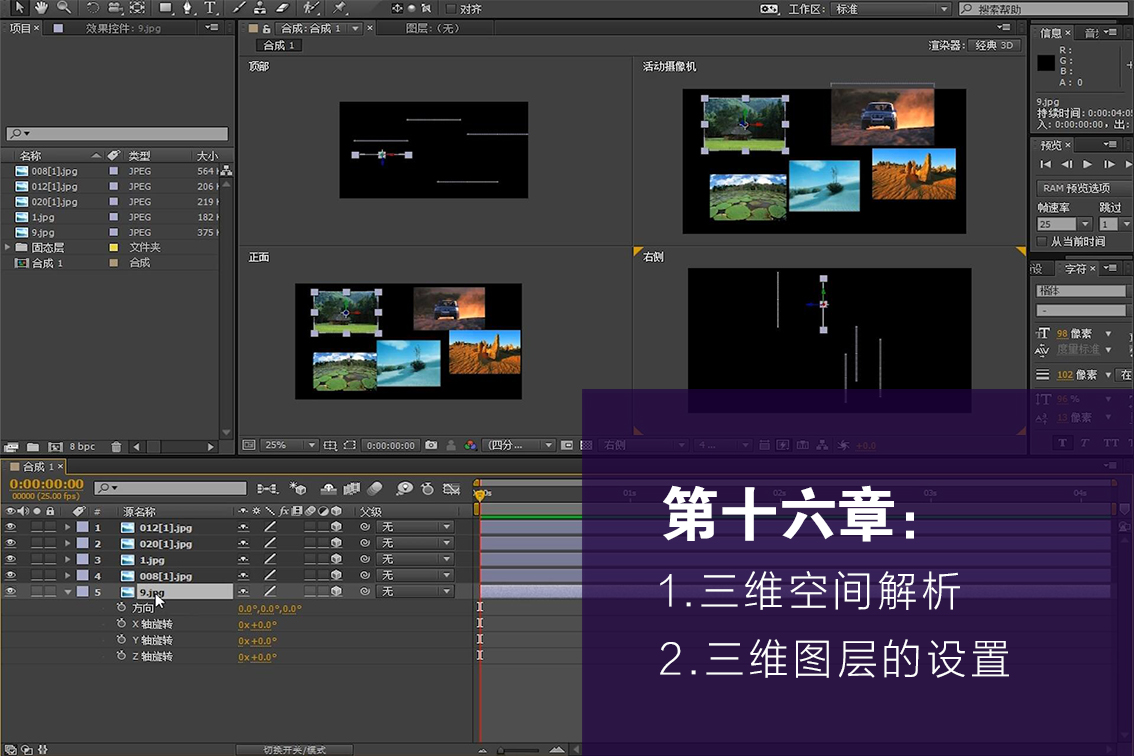The height and width of the screenshot is (756, 1134).
Task: Click the new folder icon in Project panel
Action: [33, 447]
